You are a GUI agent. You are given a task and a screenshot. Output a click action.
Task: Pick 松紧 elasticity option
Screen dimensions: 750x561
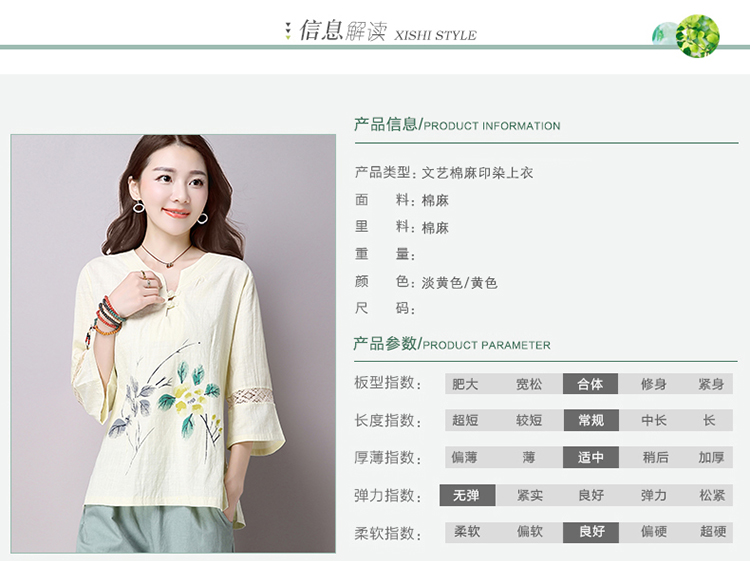pos(712,495)
